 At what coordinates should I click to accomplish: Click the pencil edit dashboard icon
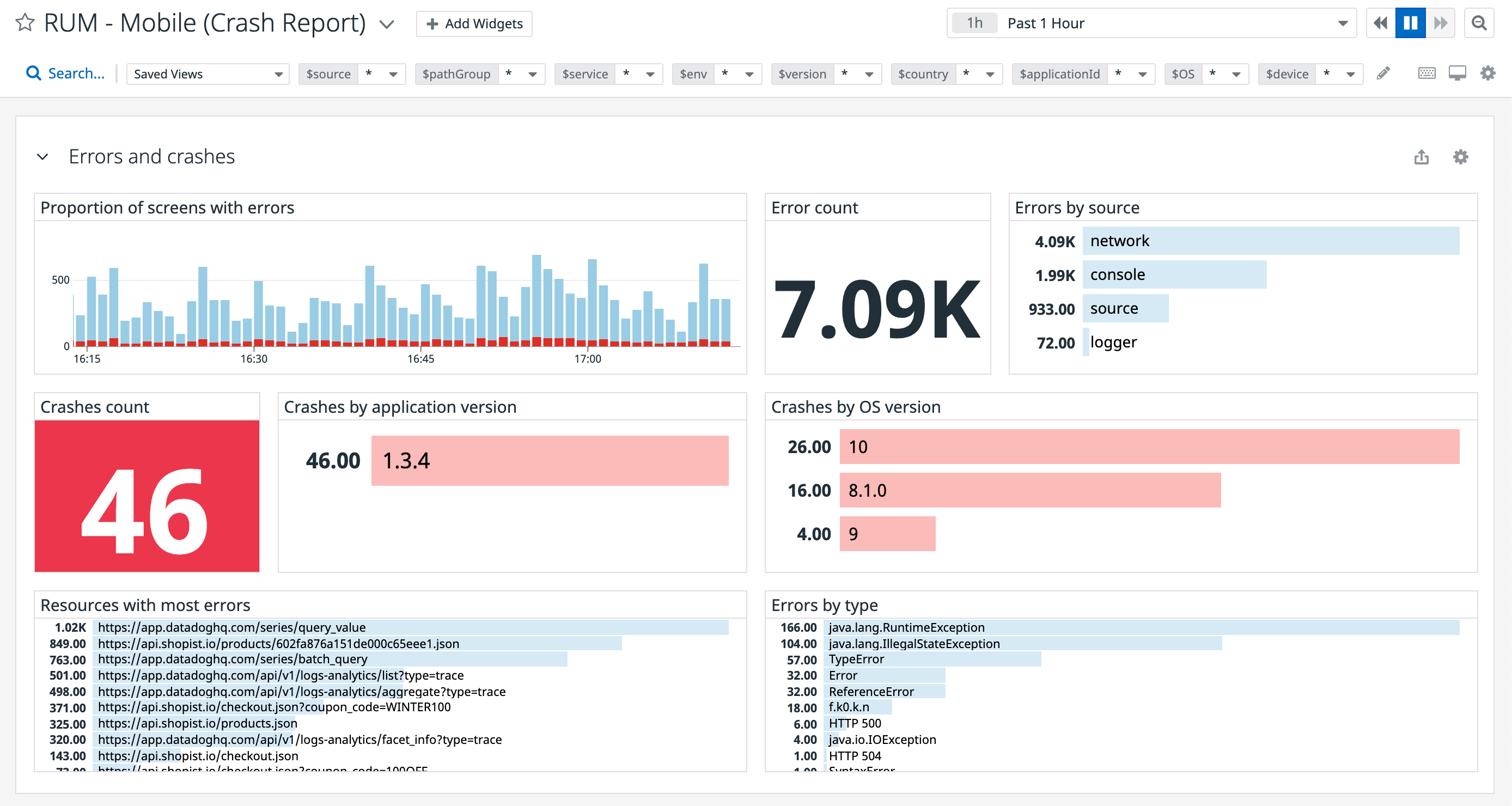click(1383, 74)
